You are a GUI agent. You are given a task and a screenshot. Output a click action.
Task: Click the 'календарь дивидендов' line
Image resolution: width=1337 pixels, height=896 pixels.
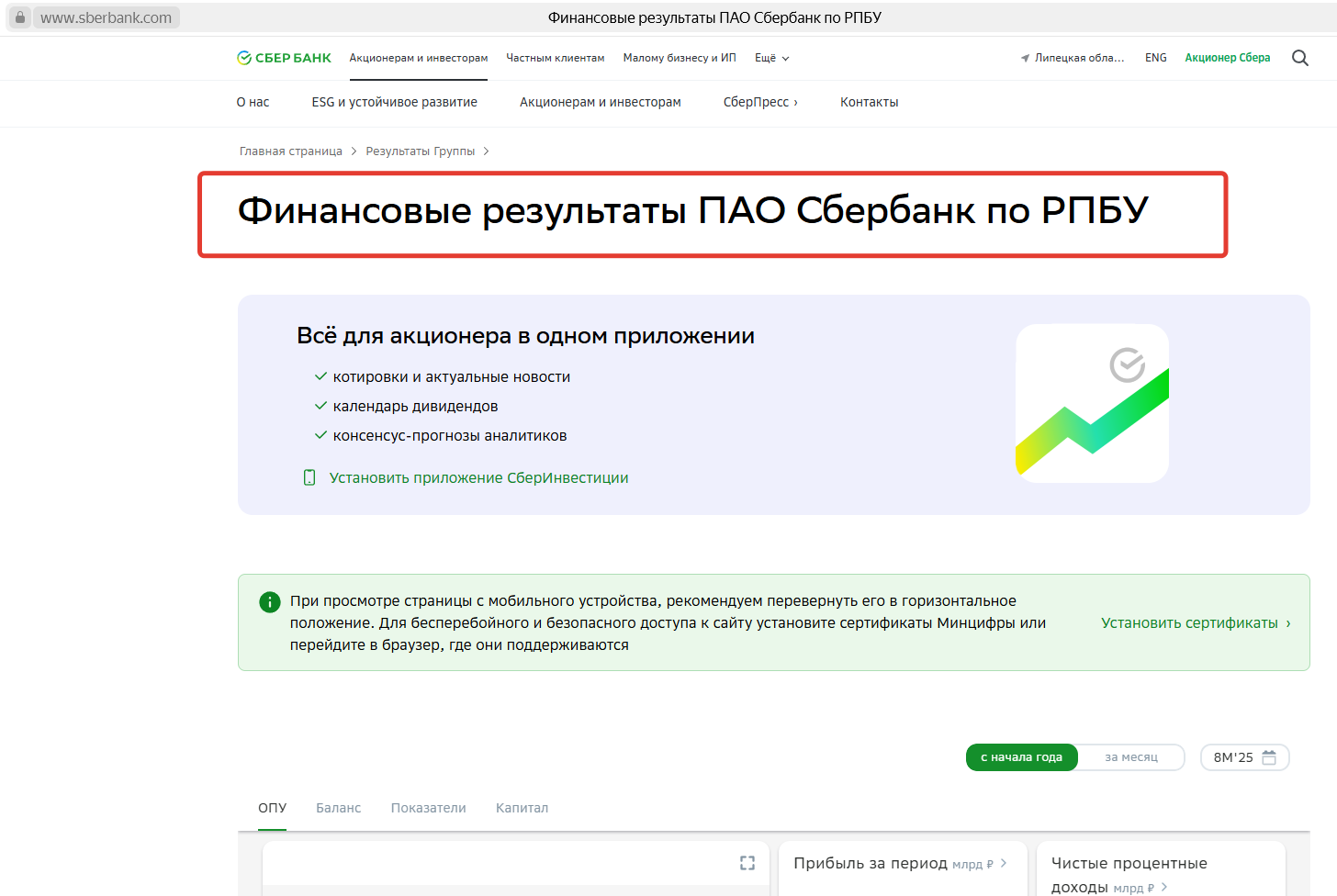416,406
